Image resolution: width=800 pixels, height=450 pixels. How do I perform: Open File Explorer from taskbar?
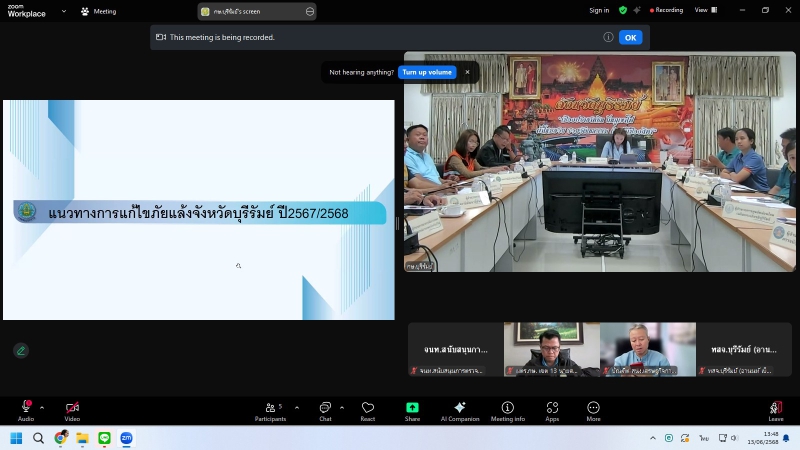pos(83,438)
